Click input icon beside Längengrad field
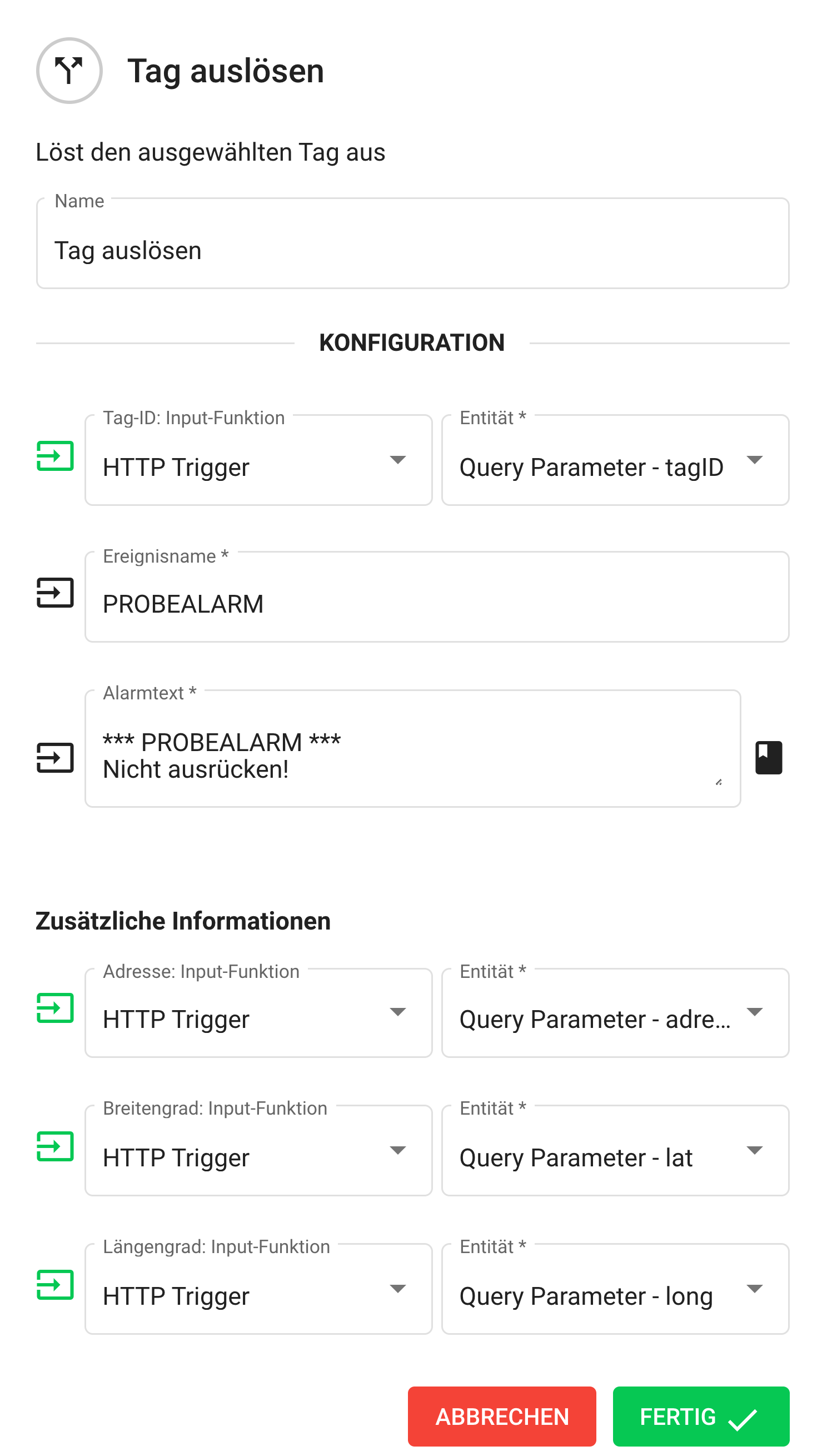This screenshot has width=827, height=1456. (55, 1285)
